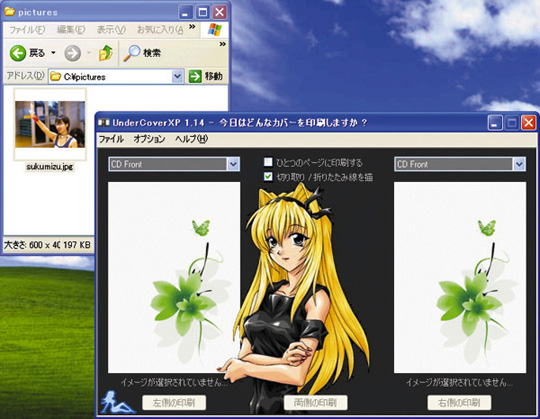Click the green Back arrow in pictures window
This screenshot has height=419, width=540.
pos(18,53)
